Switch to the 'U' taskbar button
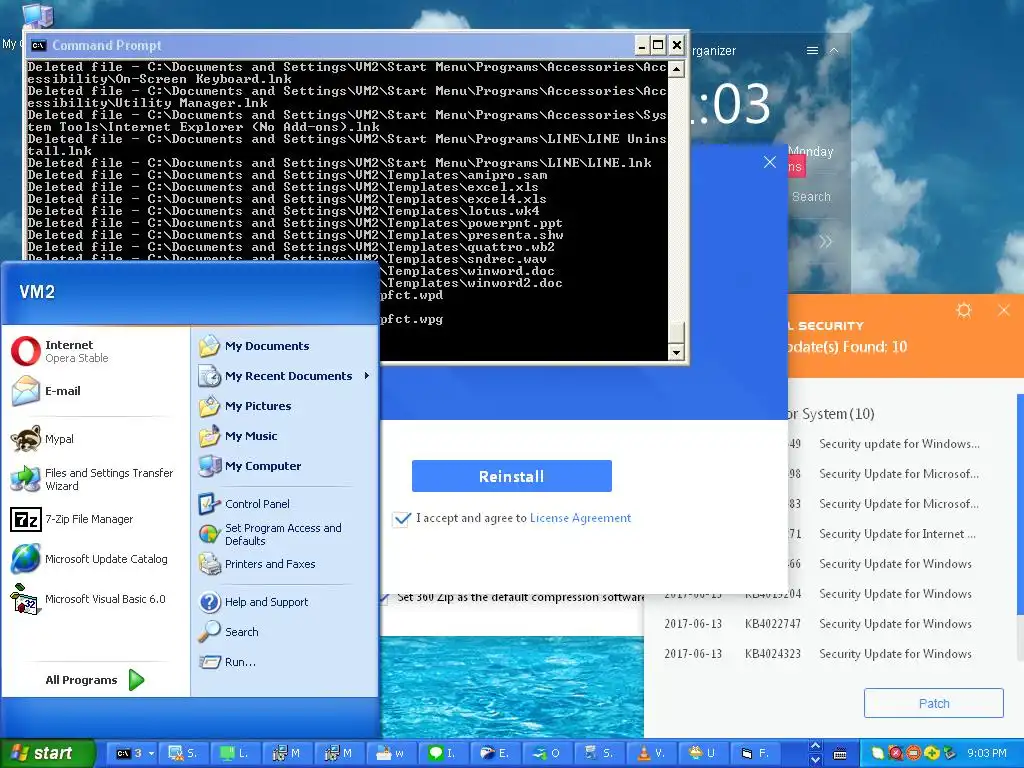1024x768 pixels. point(705,754)
